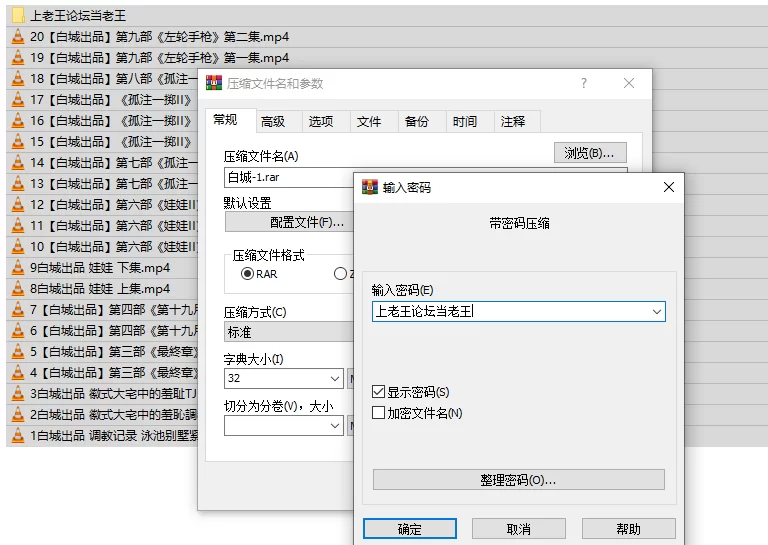
Task: Click VLC icon of file 11 第六部
Action: [18, 226]
